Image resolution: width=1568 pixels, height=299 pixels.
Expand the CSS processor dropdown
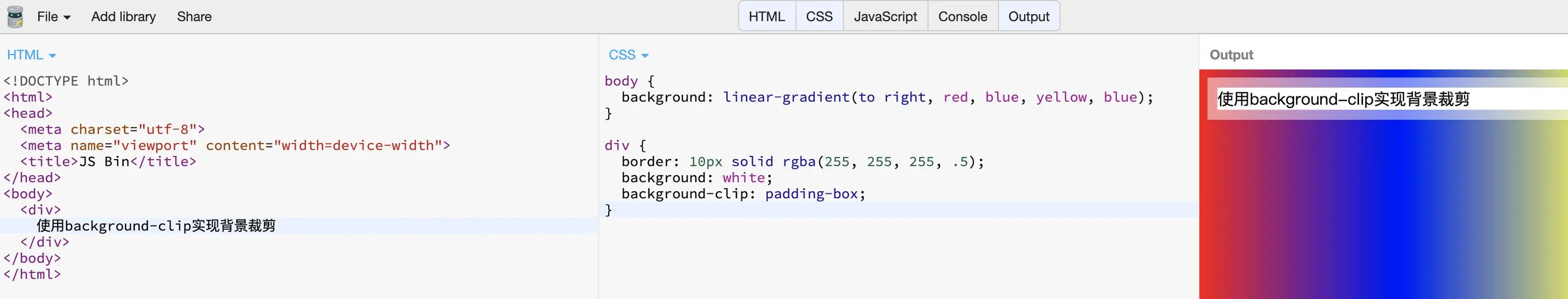[x=628, y=55]
